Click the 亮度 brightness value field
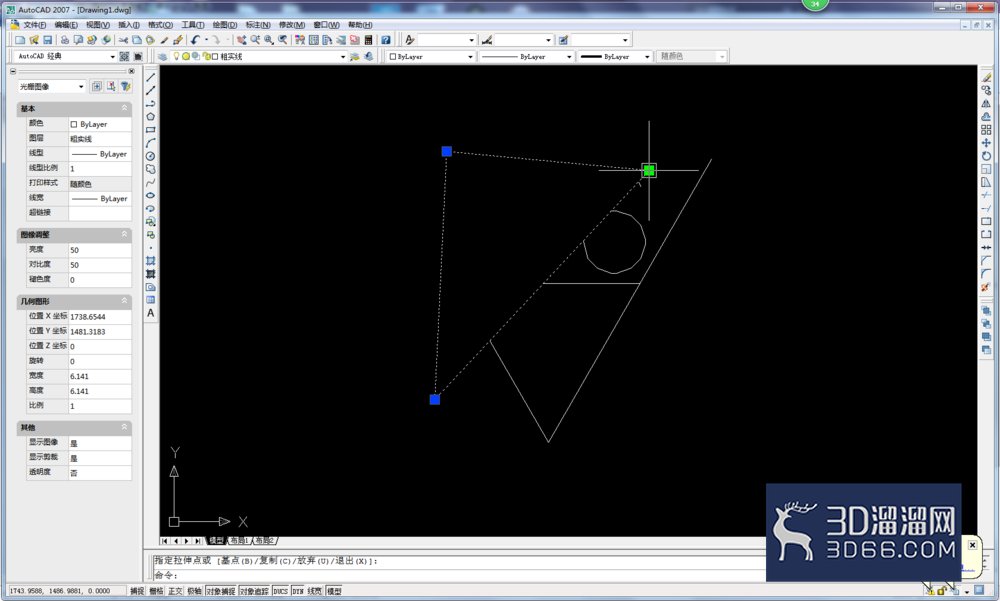This screenshot has width=1000, height=601. (99, 250)
